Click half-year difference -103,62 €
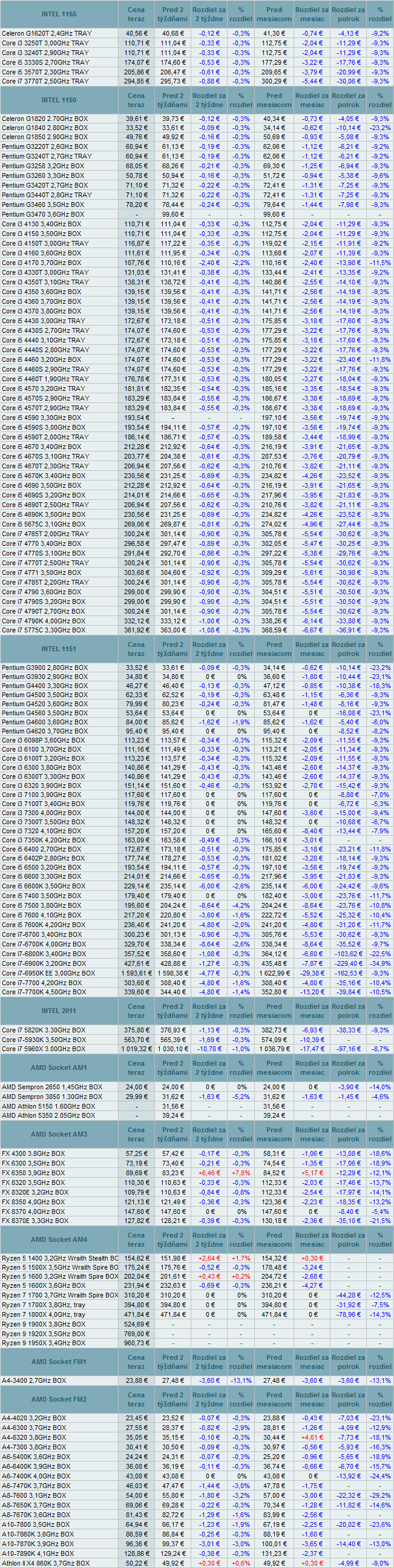Viewport: 394px width, 1568px height. coord(349,954)
